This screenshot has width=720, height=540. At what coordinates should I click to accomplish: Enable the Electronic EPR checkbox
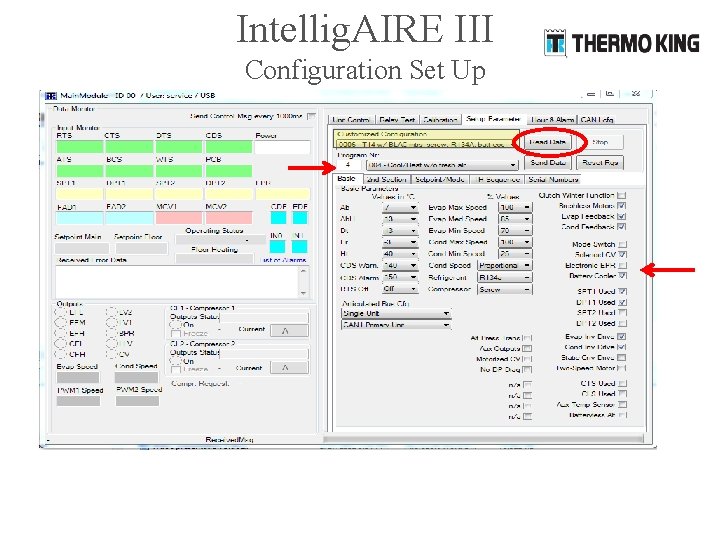point(622,265)
